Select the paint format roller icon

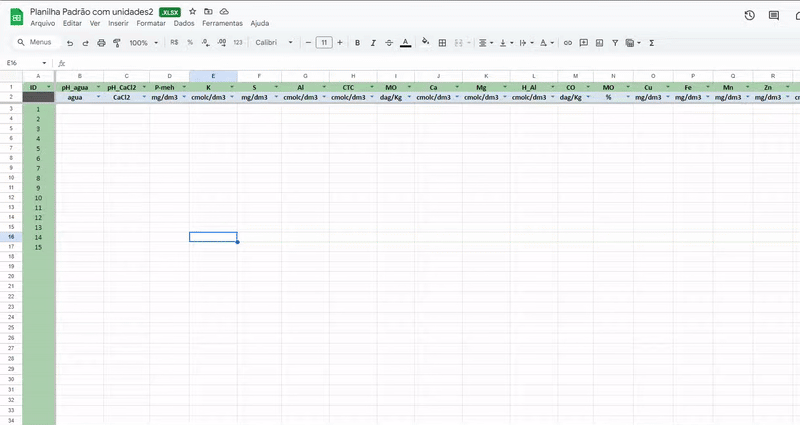117,43
